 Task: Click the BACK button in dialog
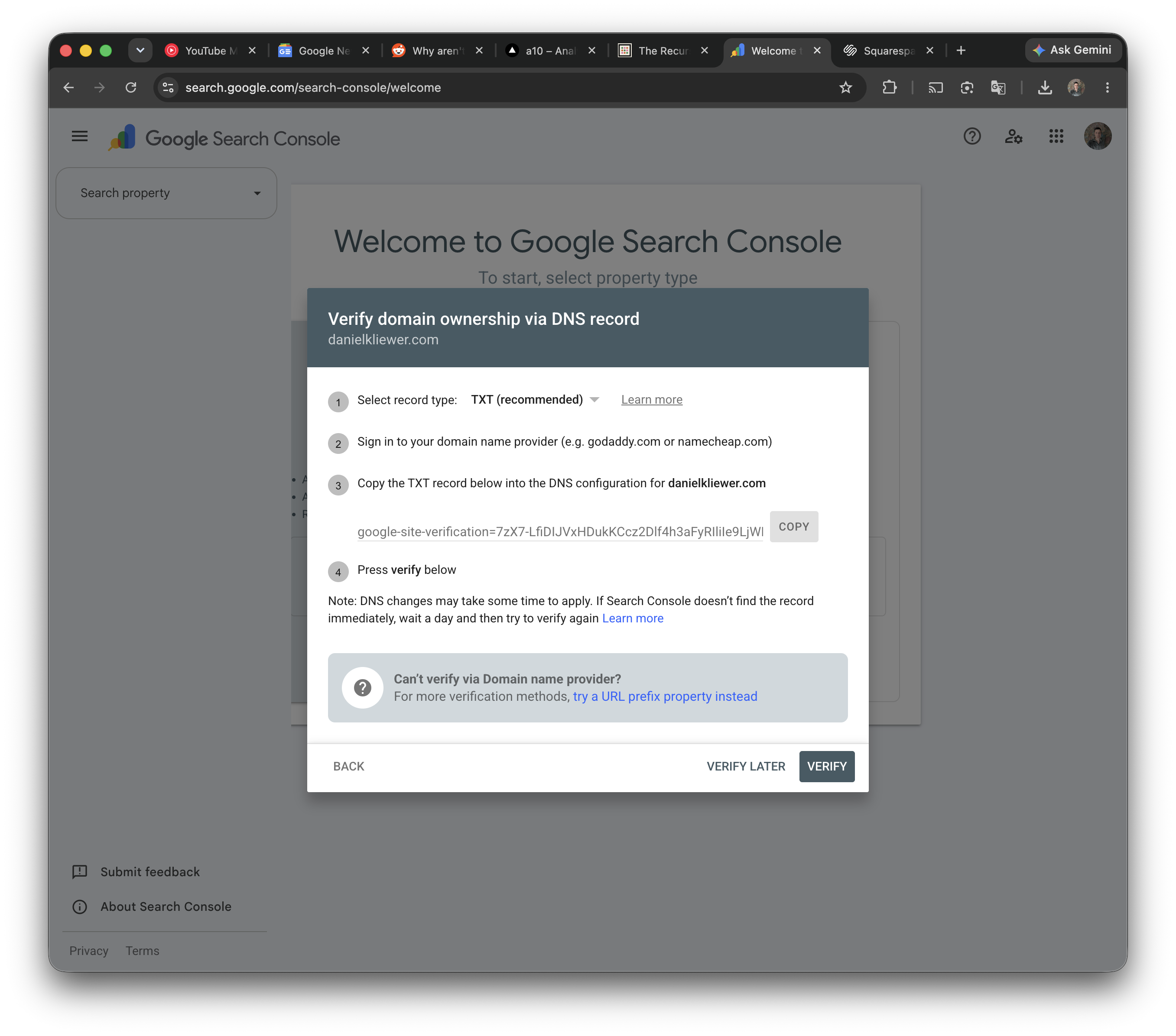[x=349, y=766]
